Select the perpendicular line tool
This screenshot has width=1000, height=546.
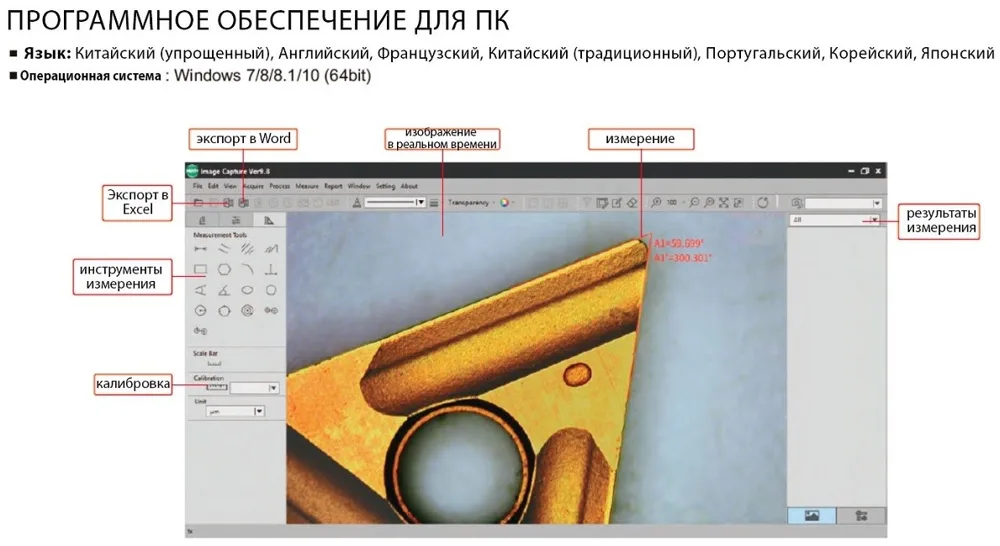[271, 270]
